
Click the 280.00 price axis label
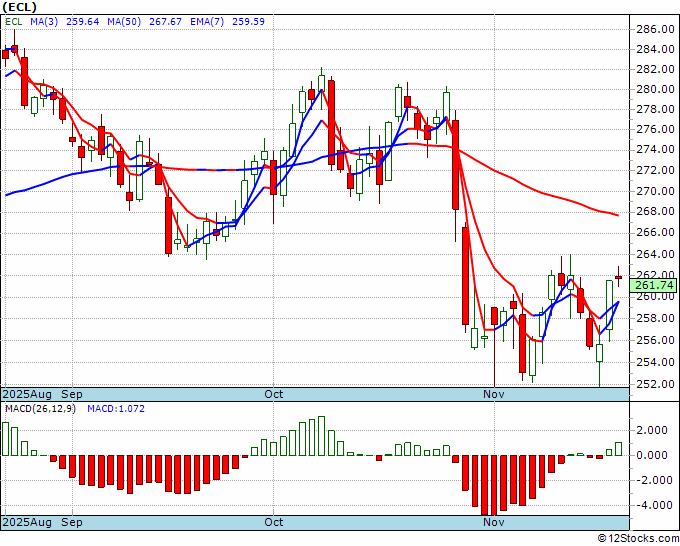(x=655, y=89)
